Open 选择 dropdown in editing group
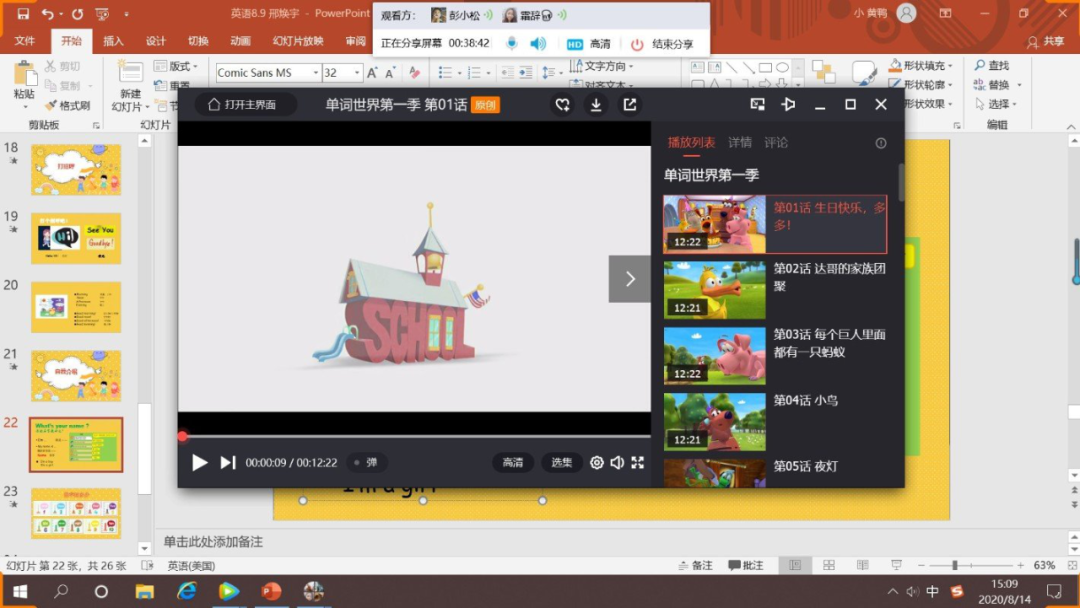The height and width of the screenshot is (608, 1080). click(998, 104)
